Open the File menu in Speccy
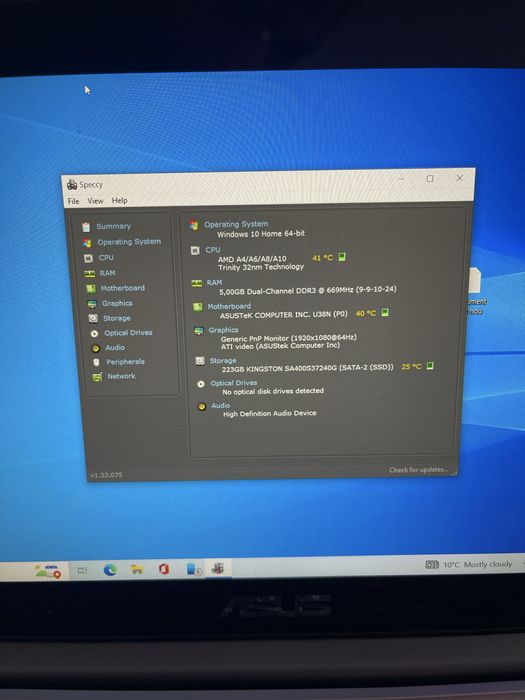 pos(74,201)
